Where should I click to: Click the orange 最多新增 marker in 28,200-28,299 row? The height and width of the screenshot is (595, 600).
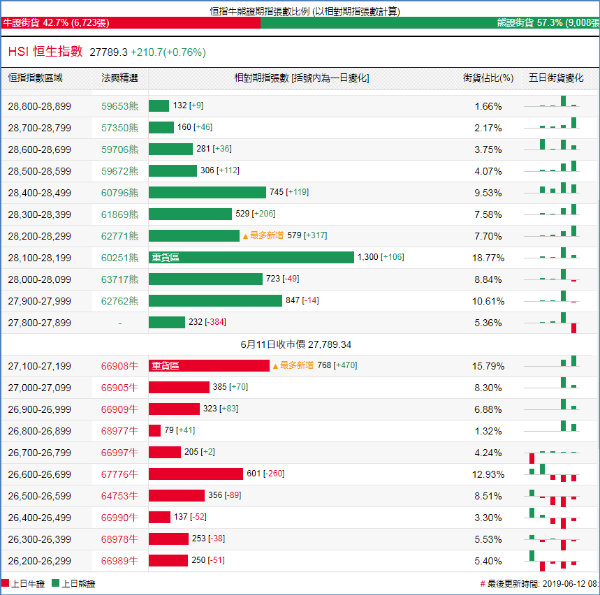point(263,235)
